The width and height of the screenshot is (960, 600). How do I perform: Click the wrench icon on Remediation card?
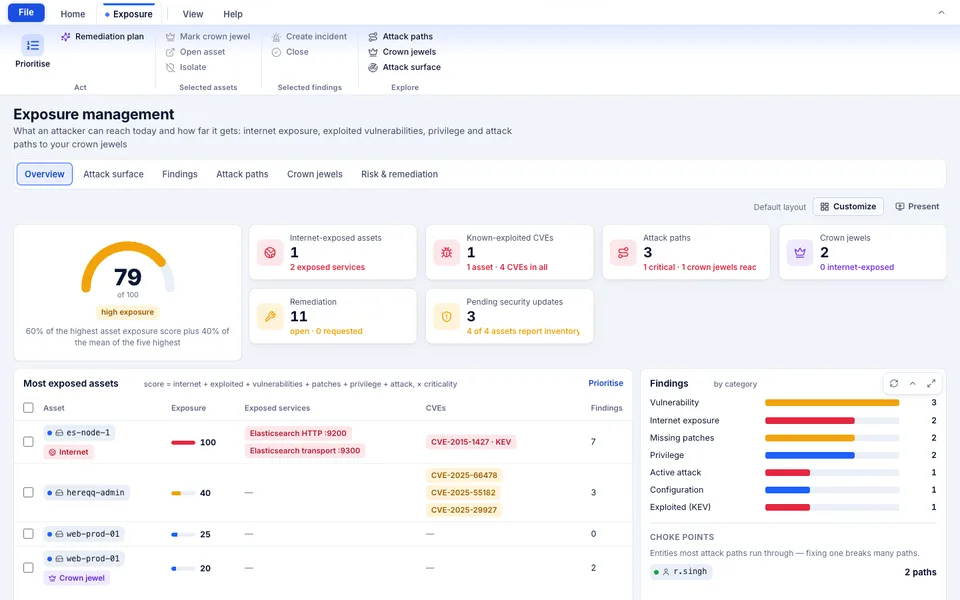270,317
